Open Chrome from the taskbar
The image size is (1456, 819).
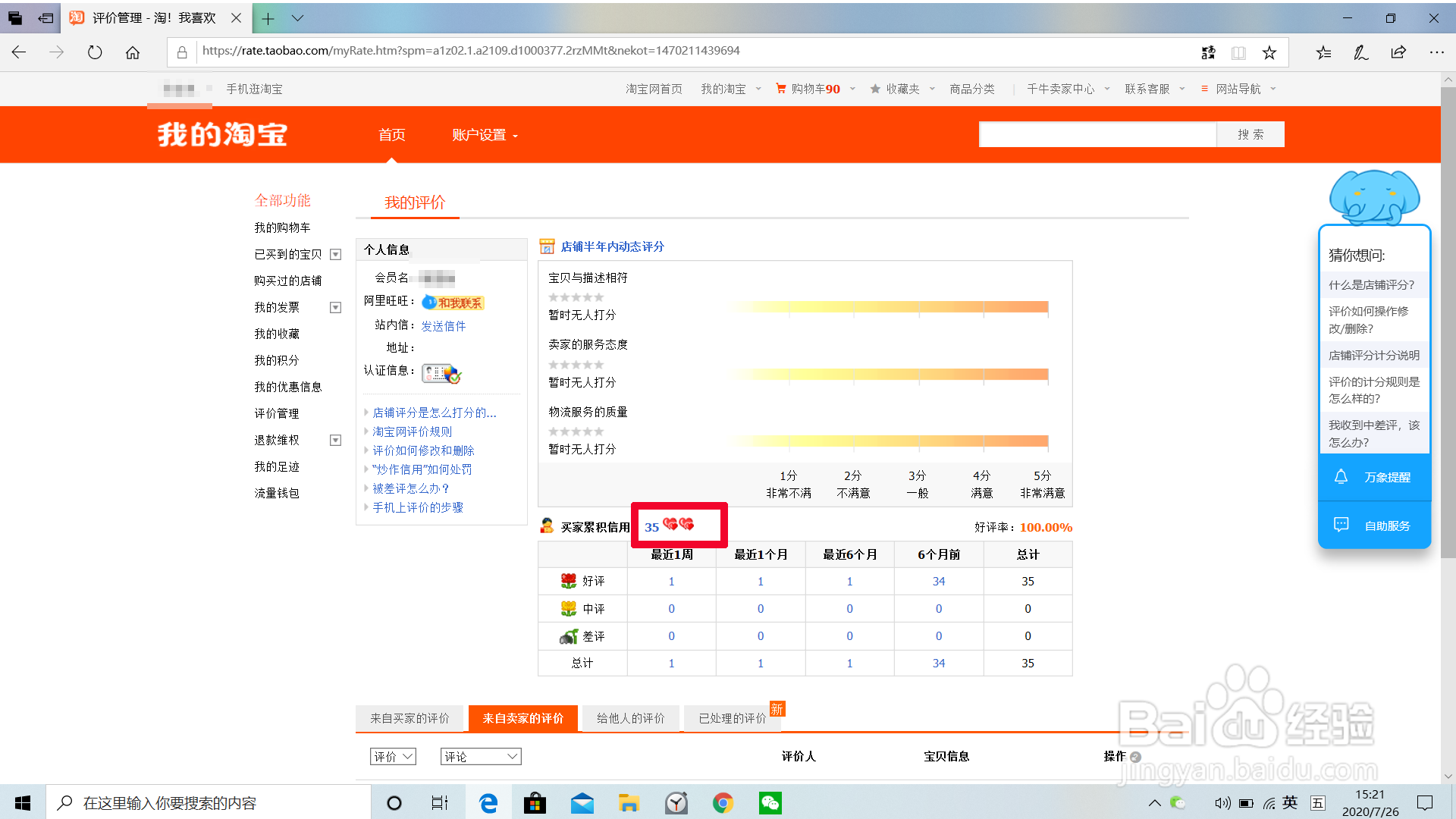723,802
